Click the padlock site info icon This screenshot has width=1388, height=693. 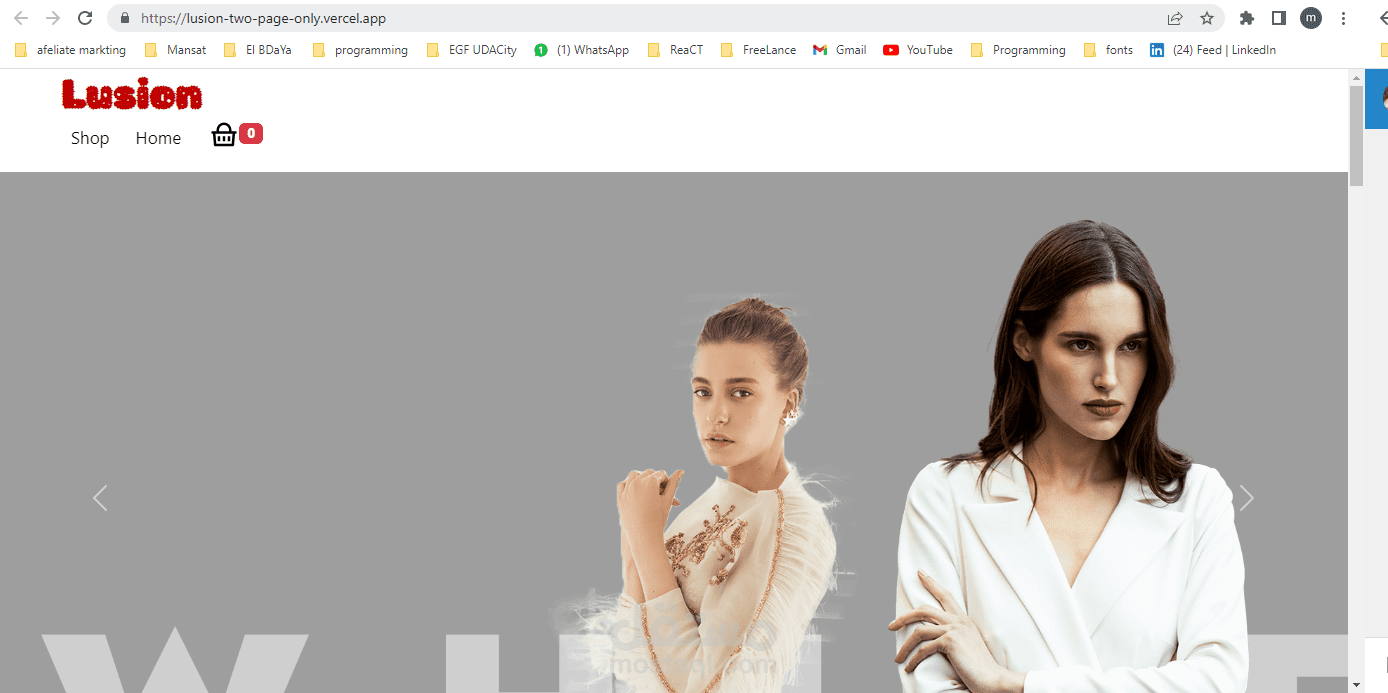(x=124, y=18)
